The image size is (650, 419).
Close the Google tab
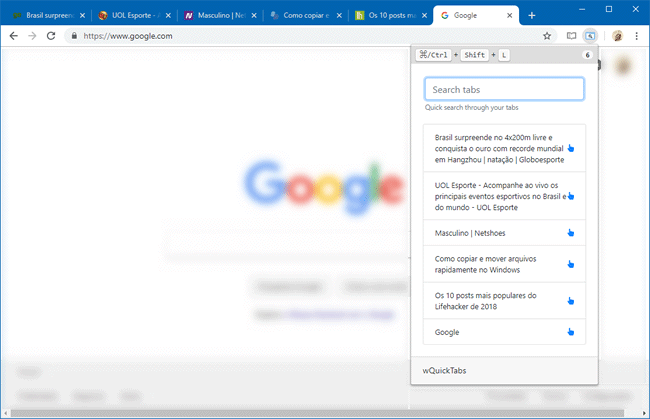click(x=509, y=15)
